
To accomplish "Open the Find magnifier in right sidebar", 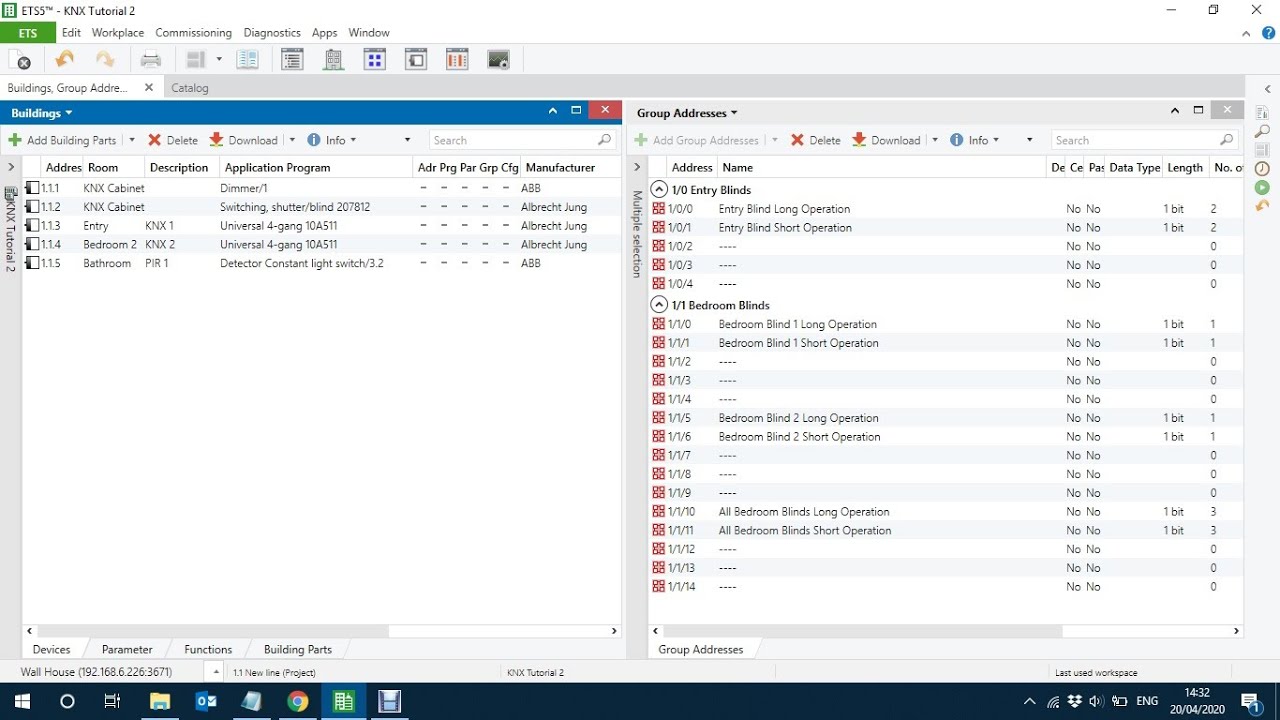I will [1263, 131].
